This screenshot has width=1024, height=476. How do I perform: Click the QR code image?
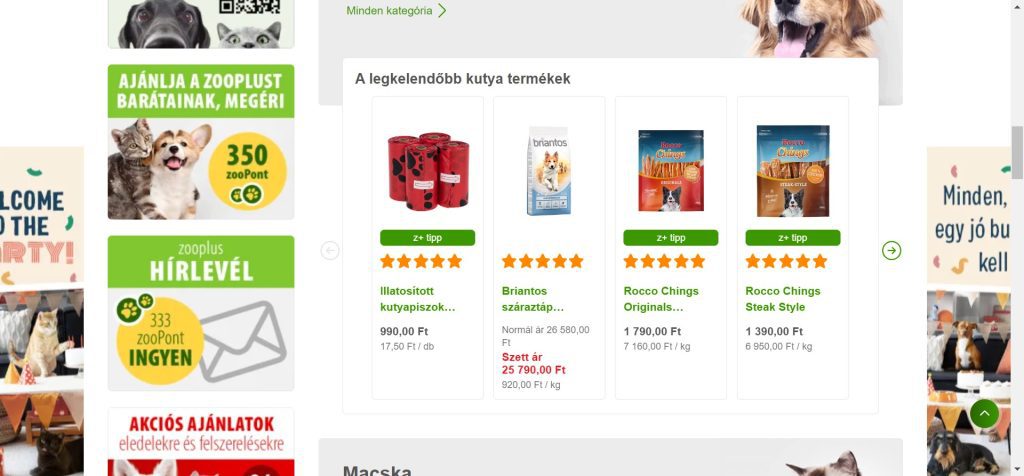(249, 7)
